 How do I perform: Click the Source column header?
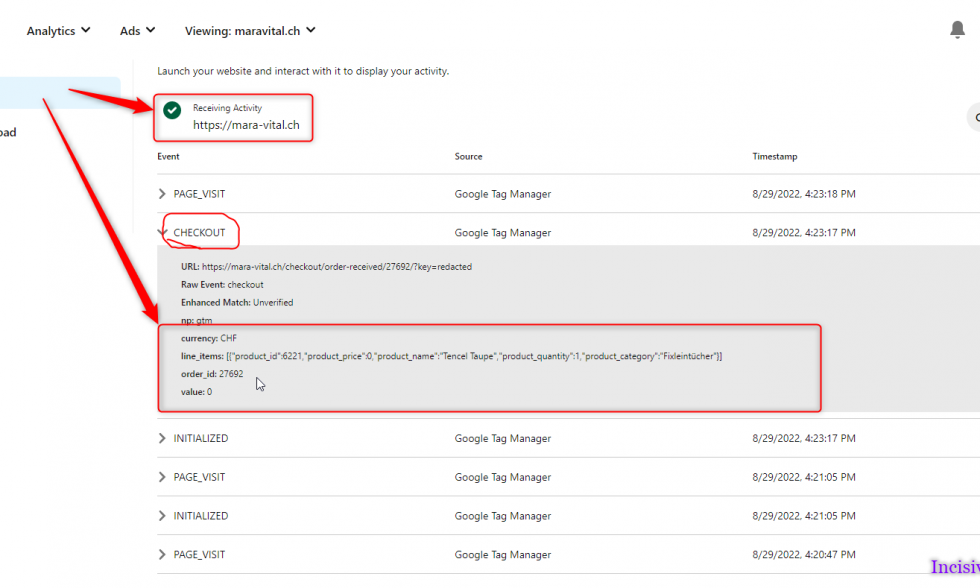(468, 157)
